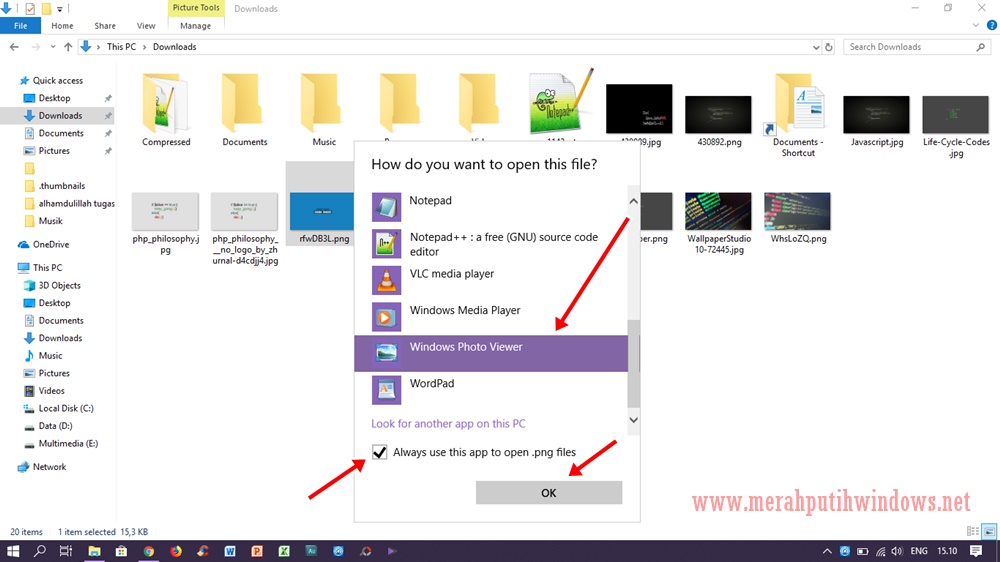Go back with the Back arrow
1000x562 pixels.
point(14,47)
